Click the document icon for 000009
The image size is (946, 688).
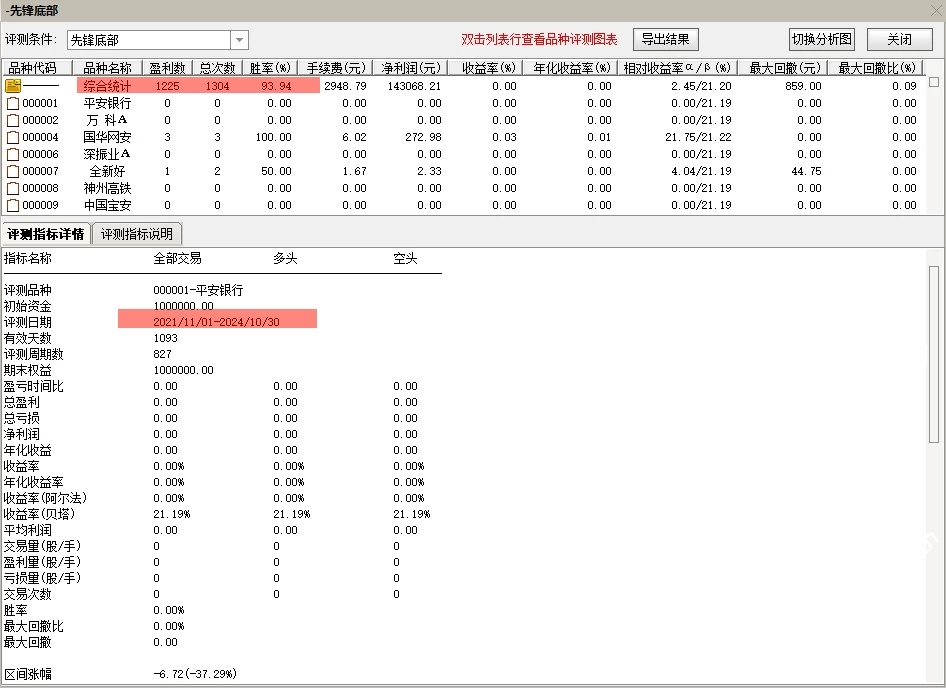[13, 205]
